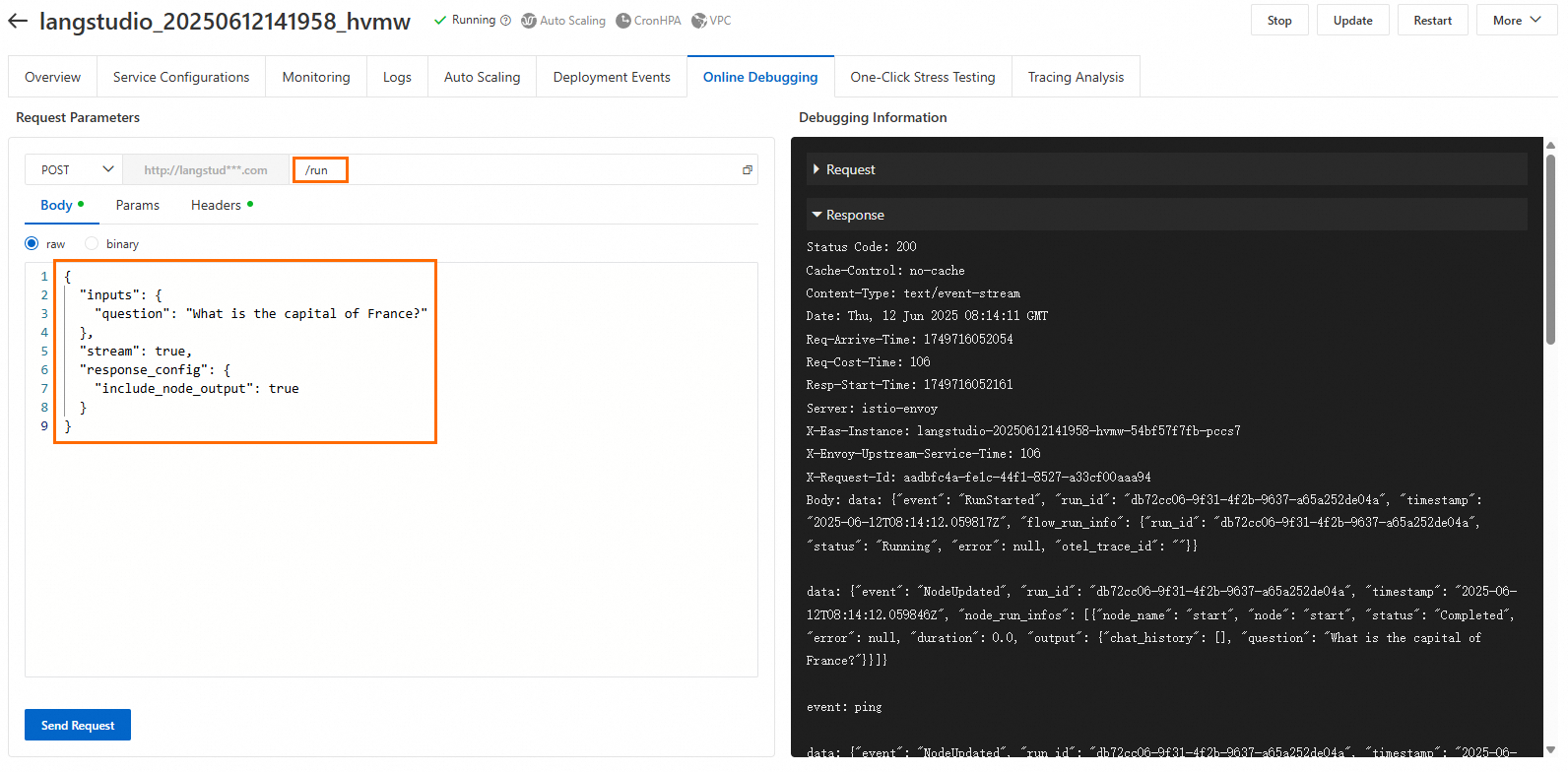
Task: Switch to Service Configurations tab
Action: click(x=181, y=77)
